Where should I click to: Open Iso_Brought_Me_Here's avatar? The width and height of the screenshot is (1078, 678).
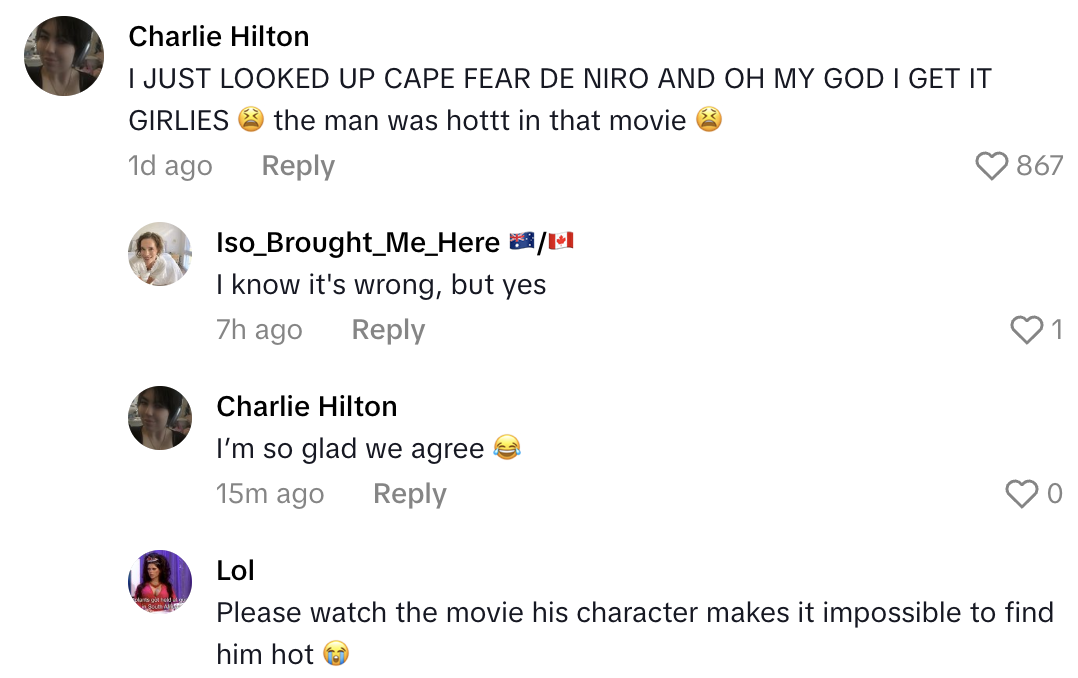tap(159, 254)
